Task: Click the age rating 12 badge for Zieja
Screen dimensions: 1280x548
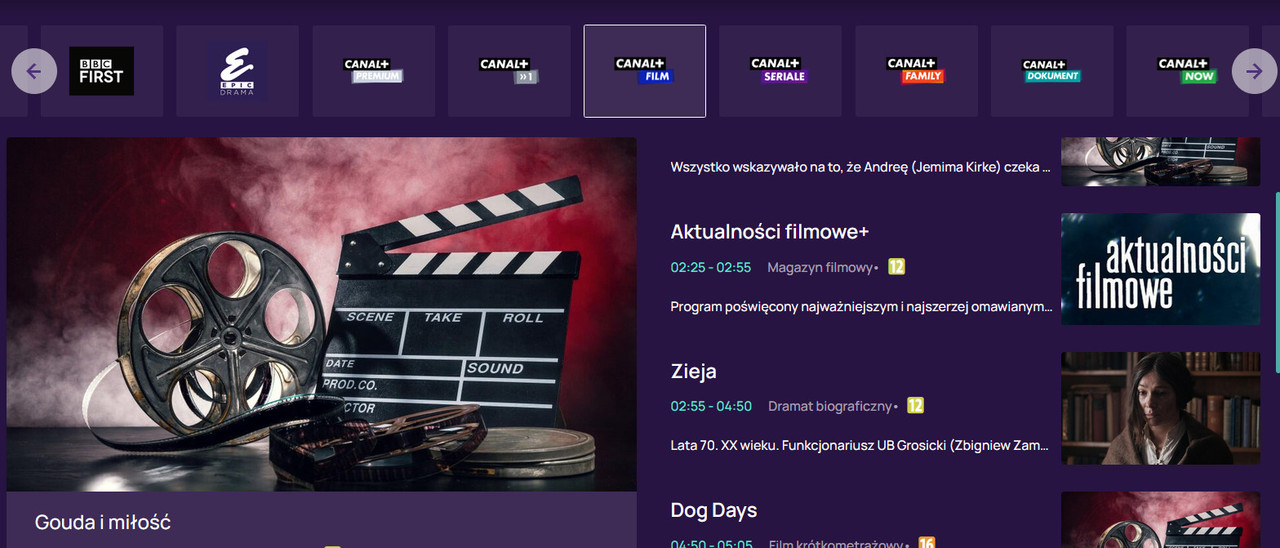Action: pyautogui.click(x=915, y=406)
